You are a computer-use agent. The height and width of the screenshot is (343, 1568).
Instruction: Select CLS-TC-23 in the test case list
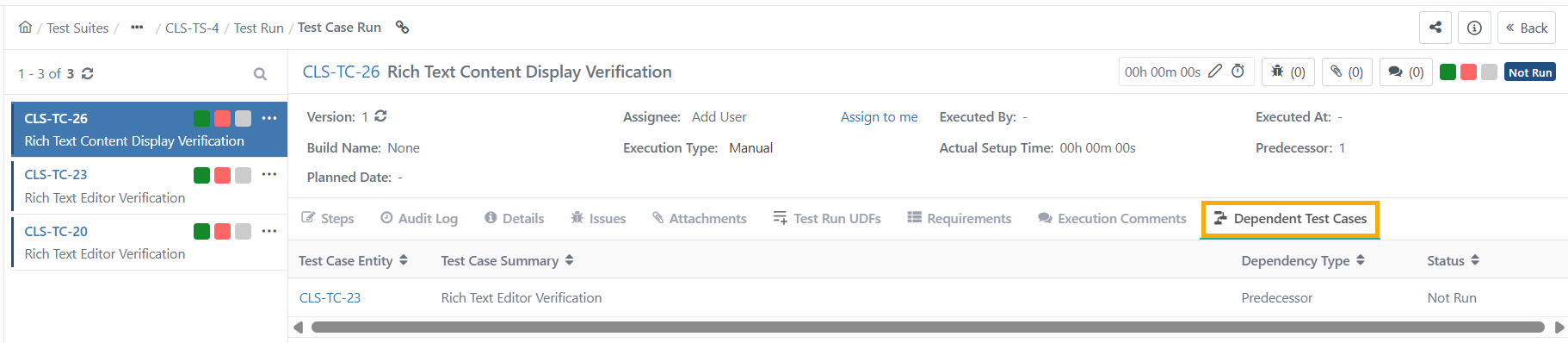coord(150,186)
